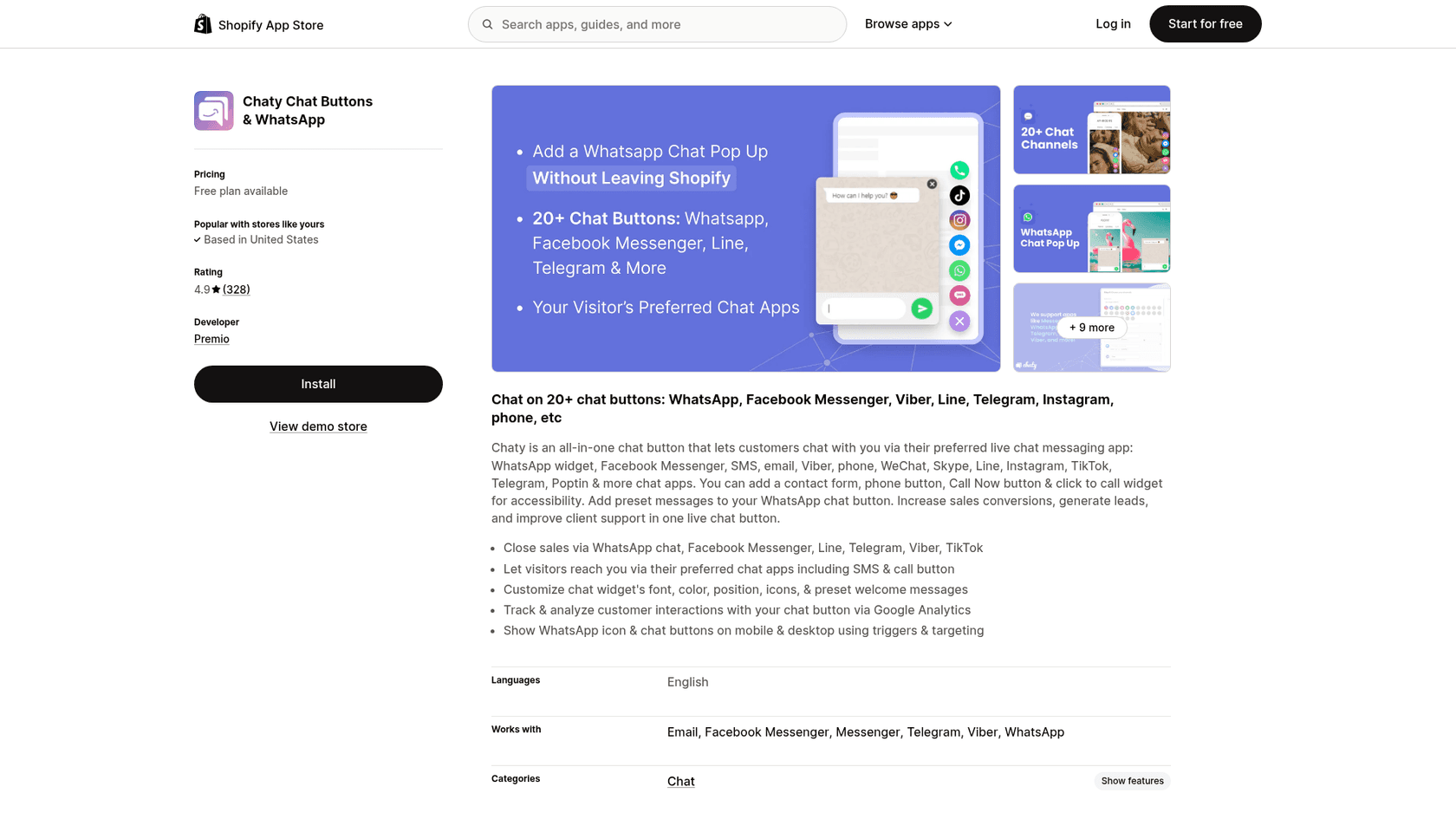Open the 20+ Chat Channels thumbnail
Screen dimensions: 1456x819
pyautogui.click(x=1092, y=130)
